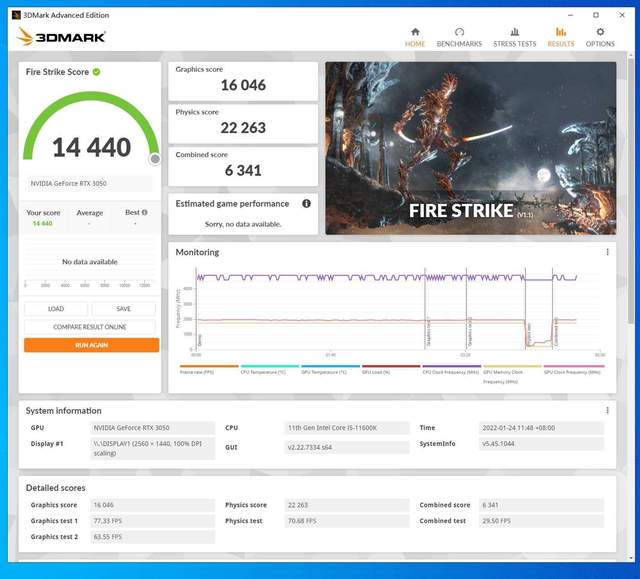The height and width of the screenshot is (579, 640).
Task: Click the Physics score 22 263 card
Action: point(243,124)
